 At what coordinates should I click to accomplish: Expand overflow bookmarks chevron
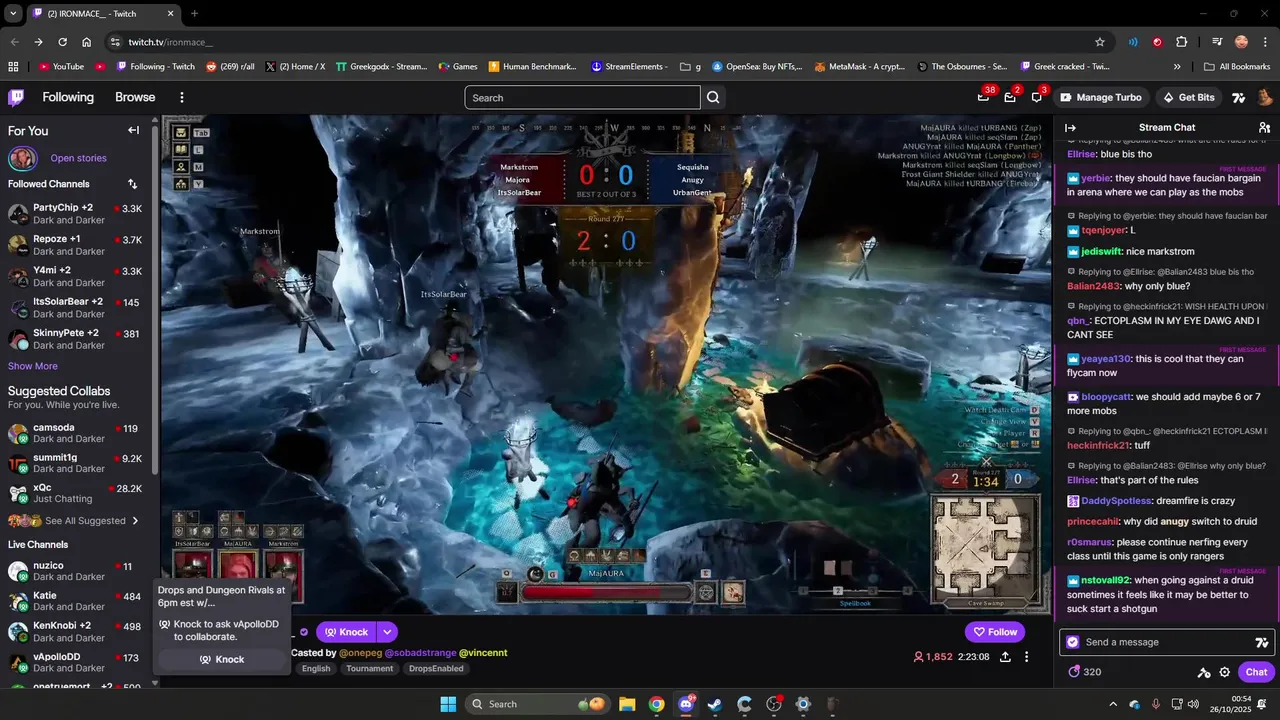(x=1177, y=67)
